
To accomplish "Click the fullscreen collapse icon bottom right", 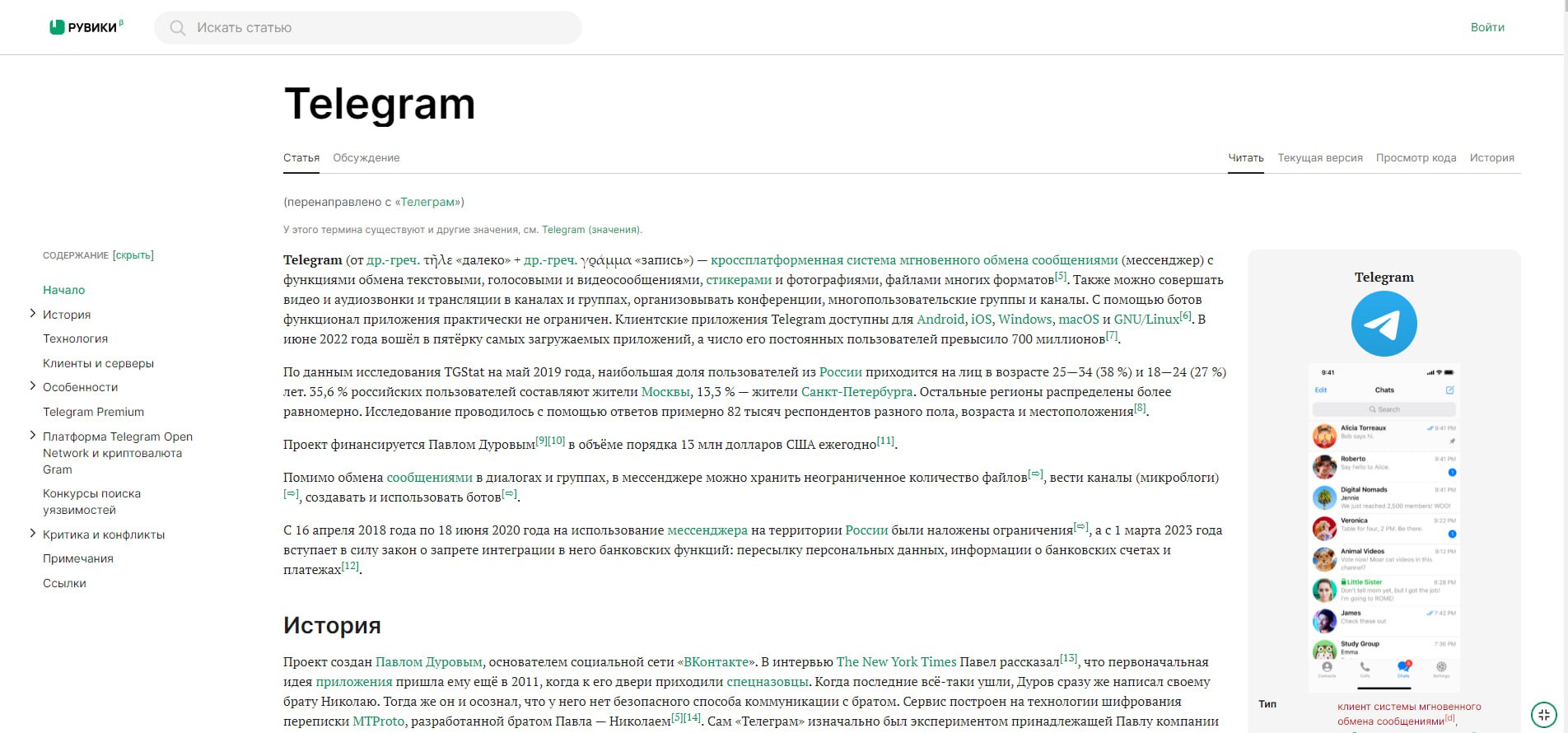I will pyautogui.click(x=1543, y=714).
